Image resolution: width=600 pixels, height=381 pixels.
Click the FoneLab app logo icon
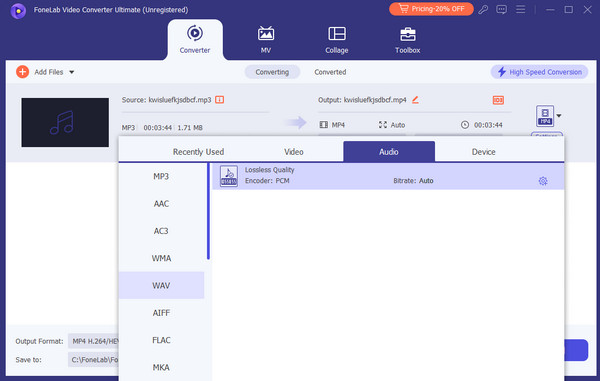click(x=18, y=10)
